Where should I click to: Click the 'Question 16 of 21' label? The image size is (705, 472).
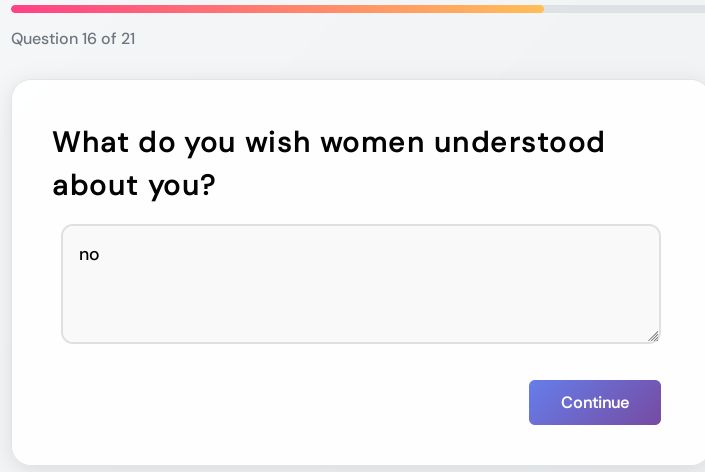tap(73, 39)
